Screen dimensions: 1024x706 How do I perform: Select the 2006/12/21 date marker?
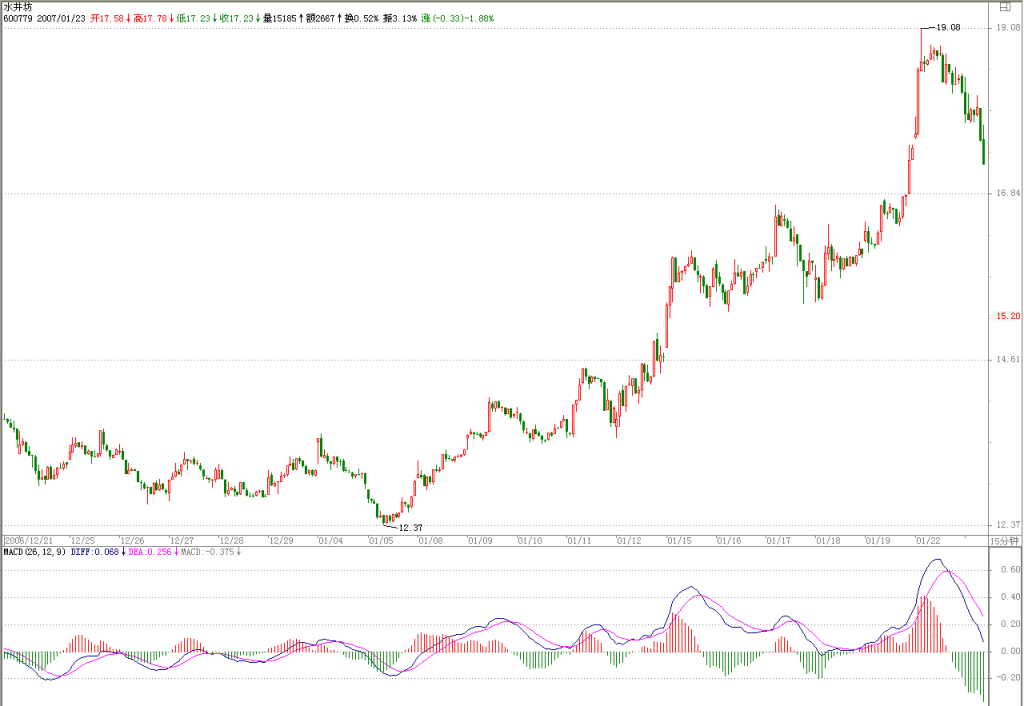pyautogui.click(x=29, y=541)
